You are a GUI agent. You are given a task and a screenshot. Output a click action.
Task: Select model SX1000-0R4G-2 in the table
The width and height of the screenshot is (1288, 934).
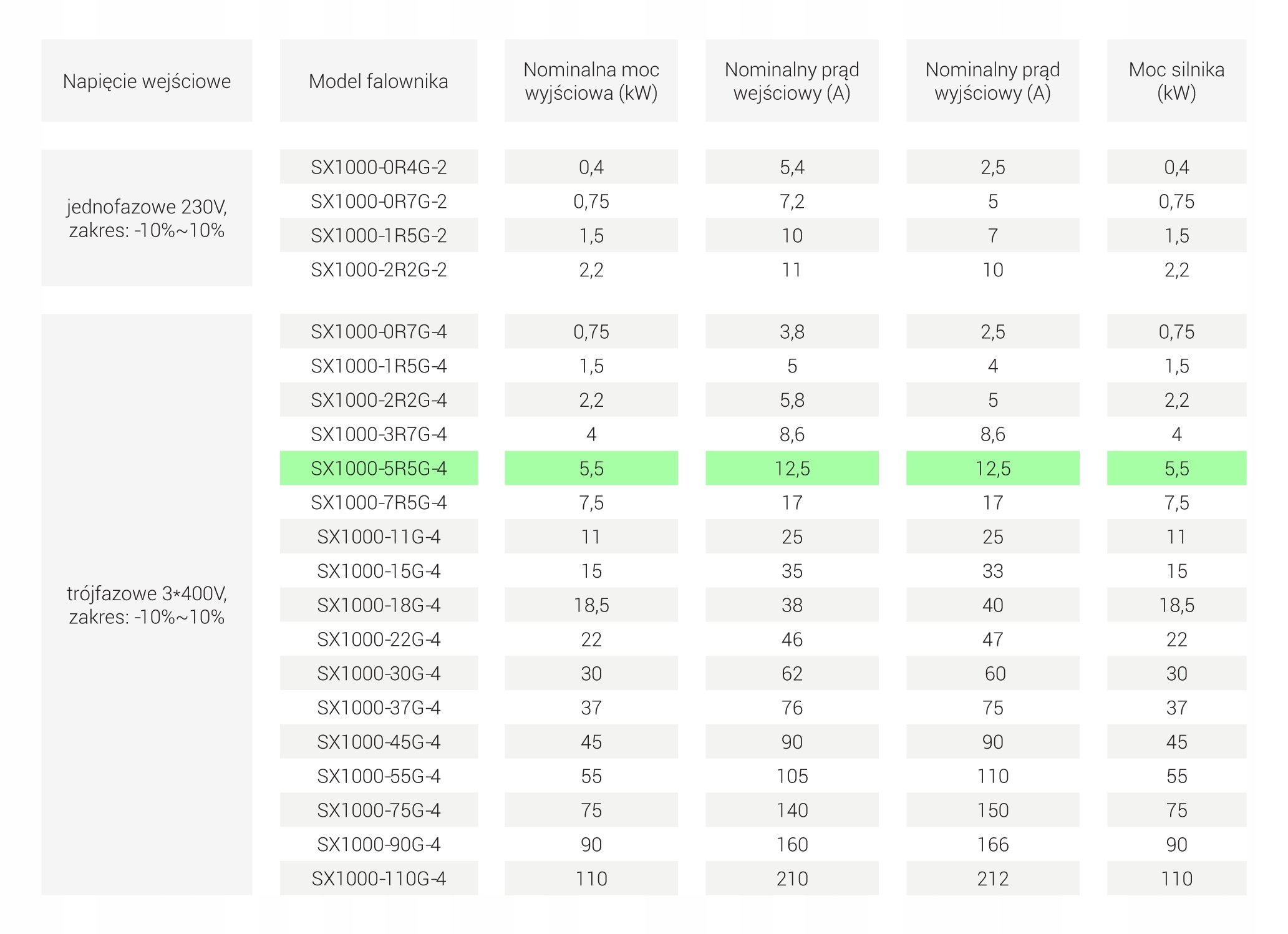pyautogui.click(x=379, y=167)
